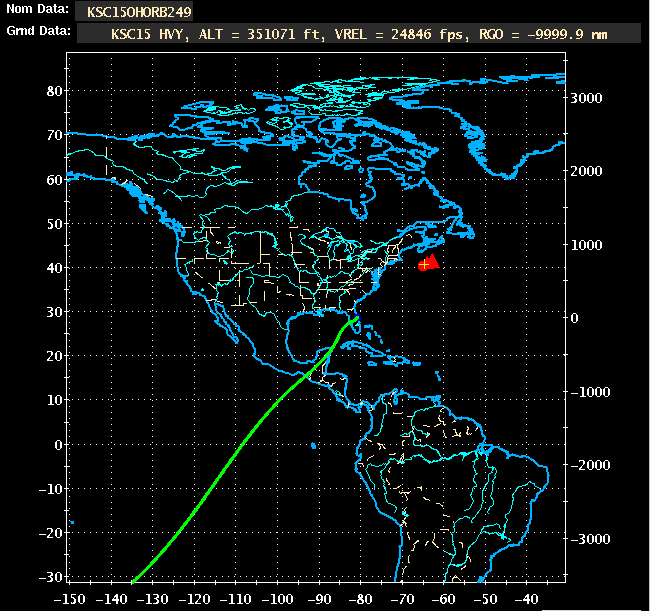
Task: Click the Grnd Data status readout field
Action: pyautogui.click(x=359, y=34)
